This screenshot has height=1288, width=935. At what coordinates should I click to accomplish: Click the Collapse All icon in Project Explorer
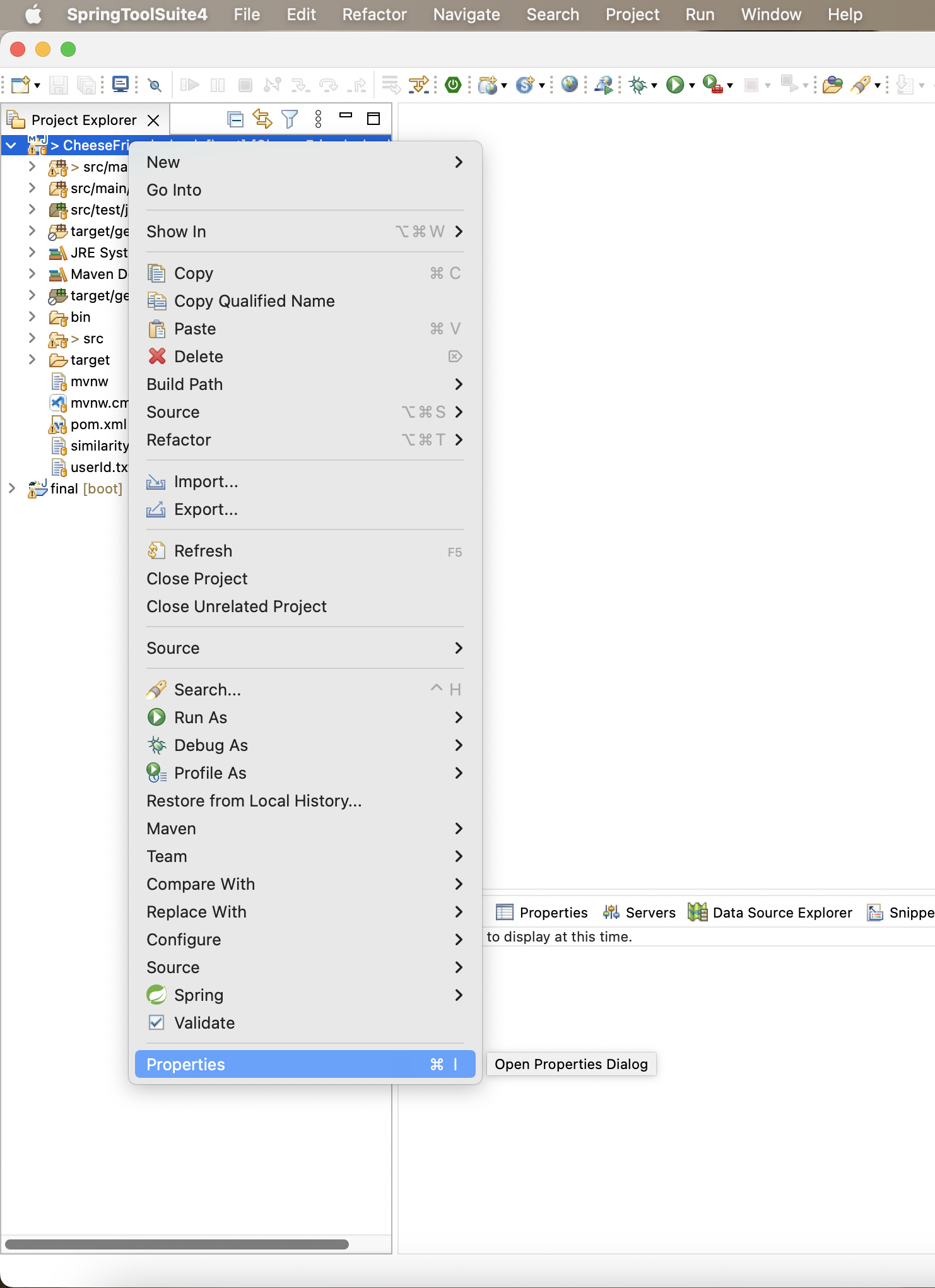(235, 119)
